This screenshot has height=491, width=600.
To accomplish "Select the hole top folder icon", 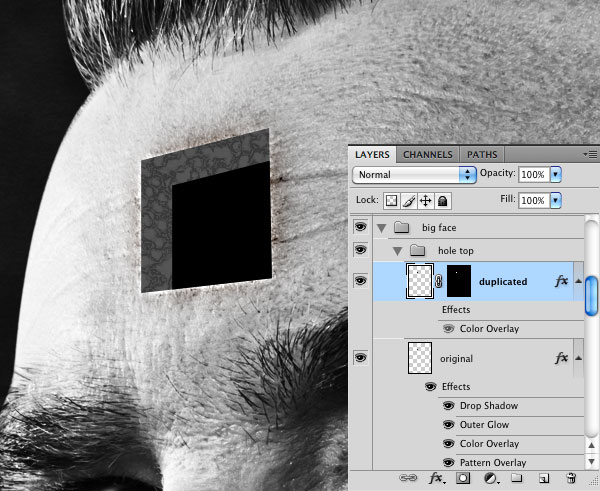I will coord(417,250).
